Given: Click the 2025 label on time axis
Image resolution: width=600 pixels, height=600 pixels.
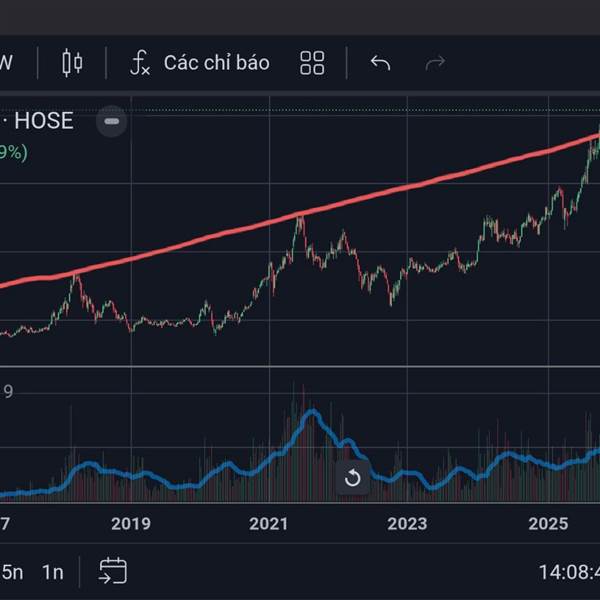Looking at the screenshot, I should 548,523.
